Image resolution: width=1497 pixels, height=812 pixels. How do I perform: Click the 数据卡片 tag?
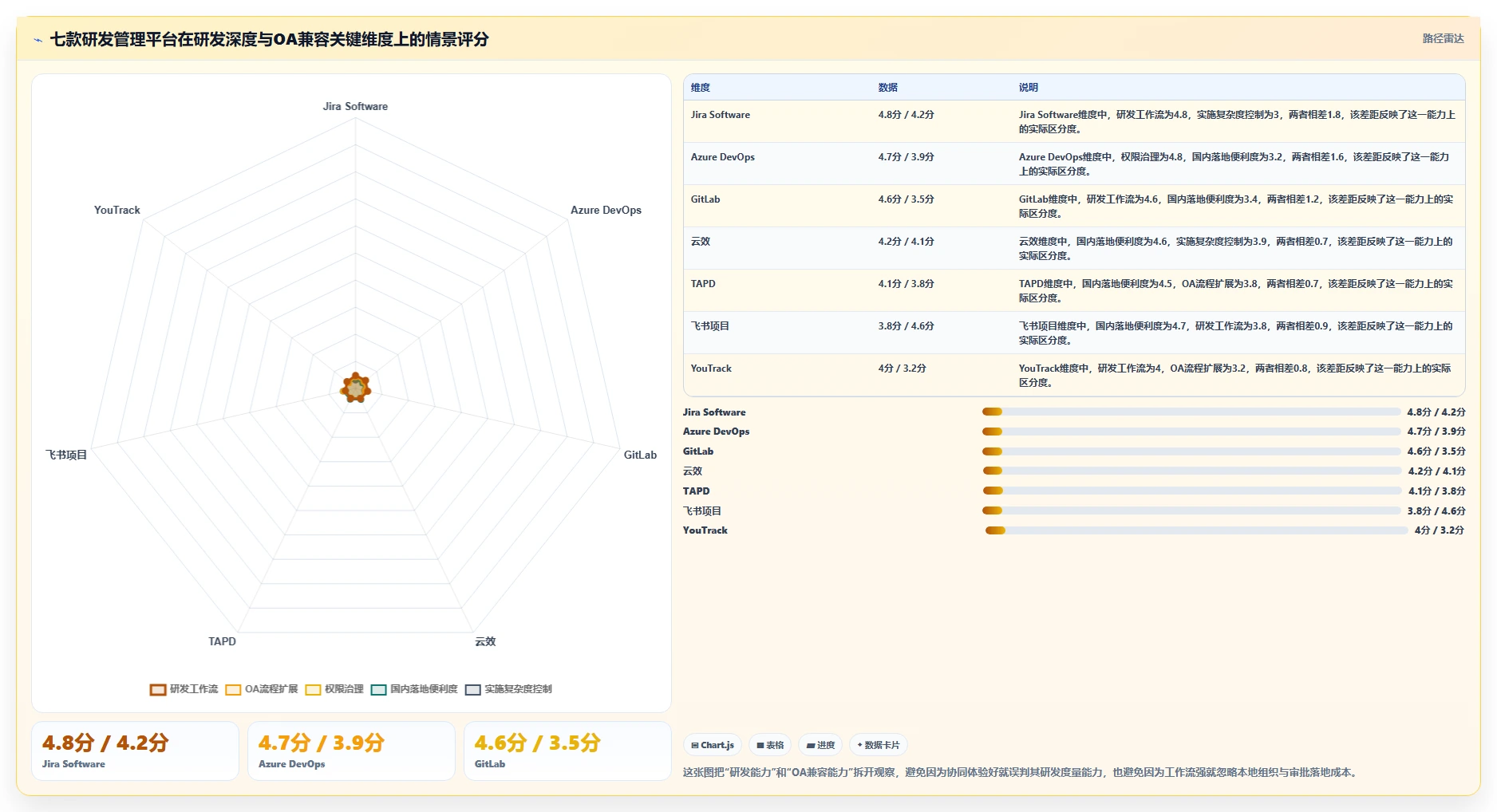click(x=878, y=745)
